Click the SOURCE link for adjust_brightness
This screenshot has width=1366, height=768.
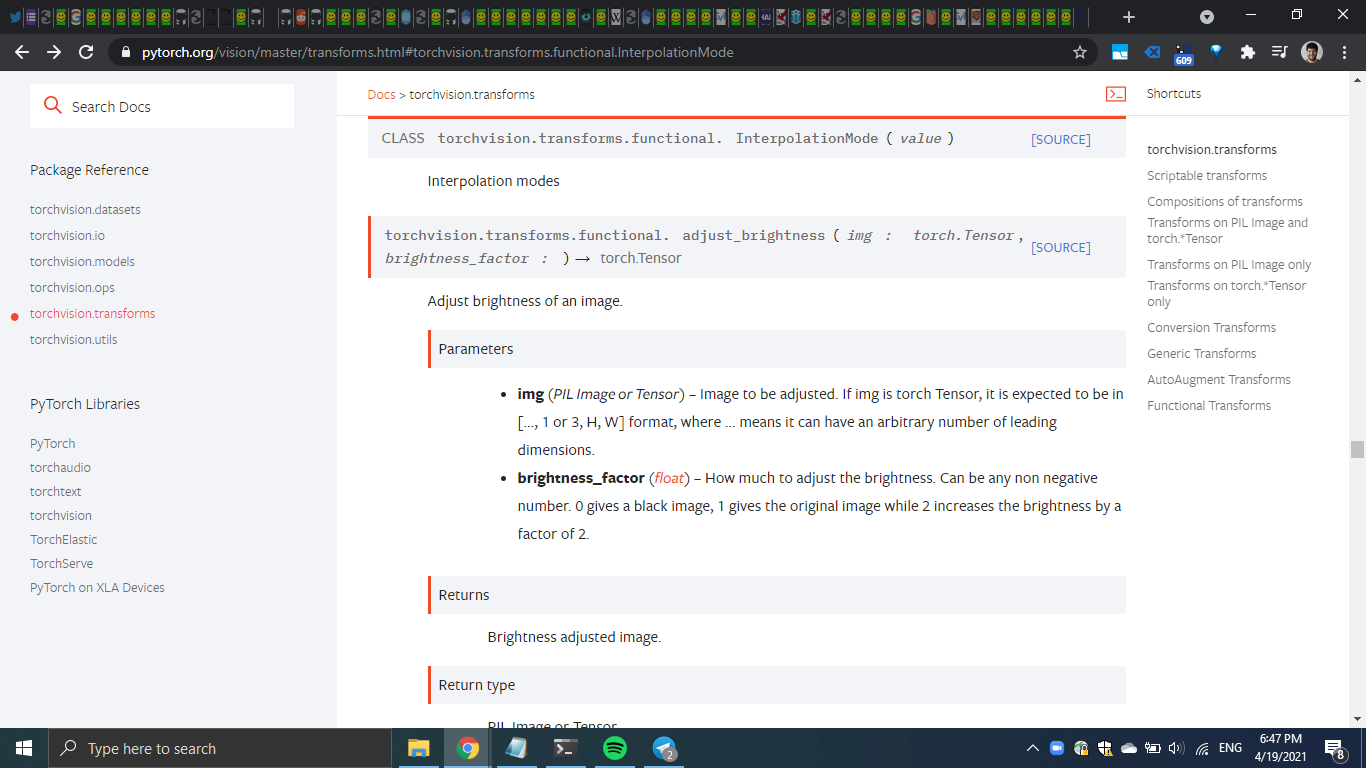pyautogui.click(x=1060, y=247)
